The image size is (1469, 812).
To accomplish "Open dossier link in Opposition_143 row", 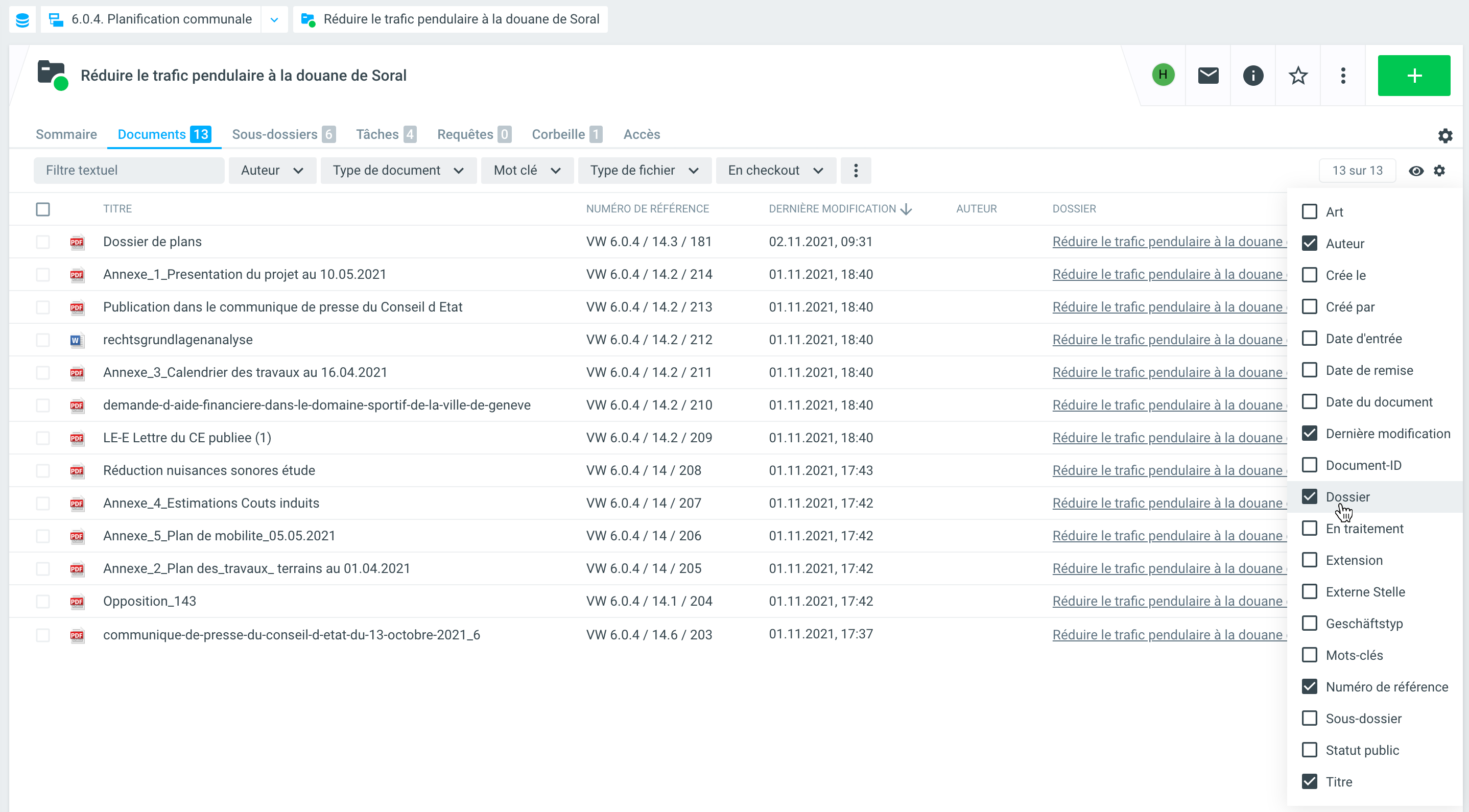I will [x=1167, y=601].
